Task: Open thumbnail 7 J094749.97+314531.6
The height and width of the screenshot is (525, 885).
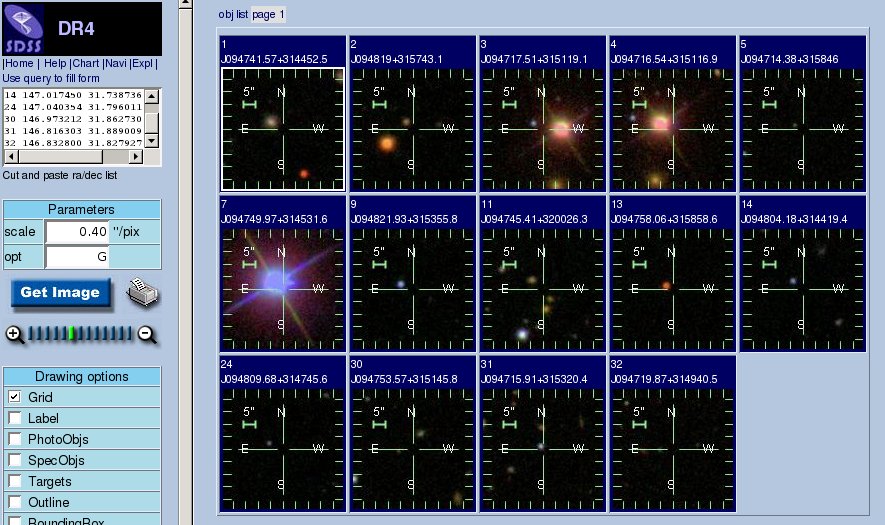Action: 283,290
